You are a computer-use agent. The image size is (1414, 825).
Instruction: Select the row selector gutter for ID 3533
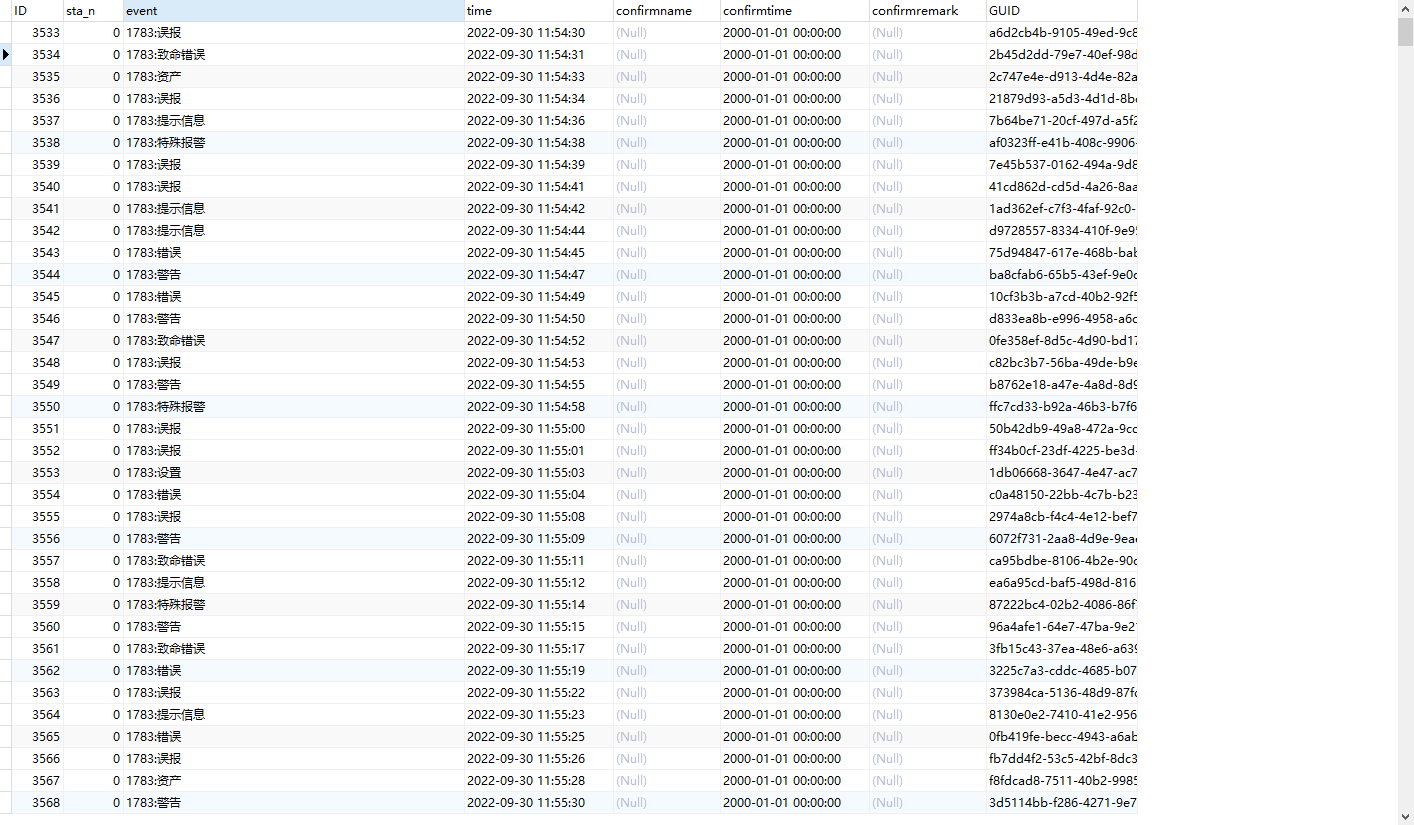coord(6,32)
